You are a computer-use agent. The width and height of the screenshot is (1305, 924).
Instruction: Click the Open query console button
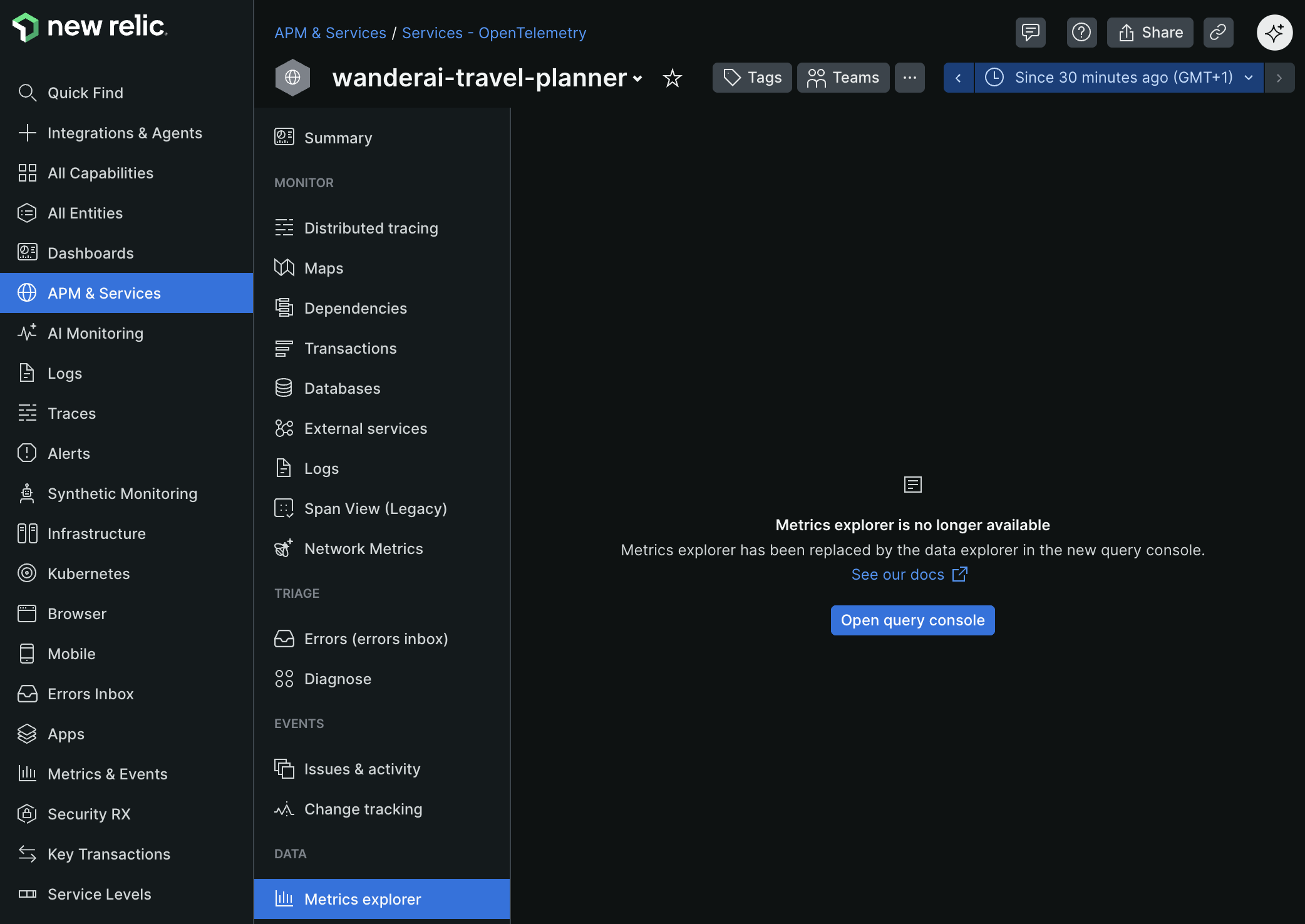click(x=912, y=620)
